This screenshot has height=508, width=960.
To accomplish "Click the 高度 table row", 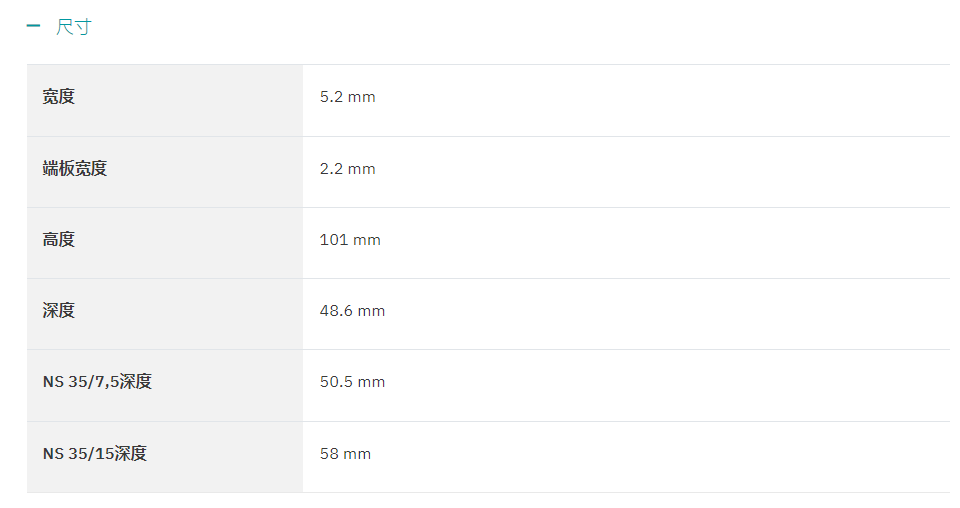I will 489,243.
